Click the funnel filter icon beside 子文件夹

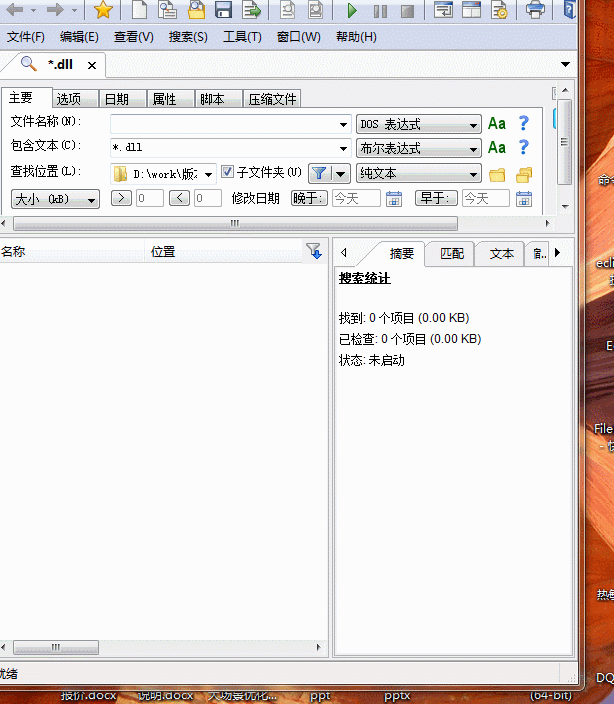pyautogui.click(x=319, y=173)
